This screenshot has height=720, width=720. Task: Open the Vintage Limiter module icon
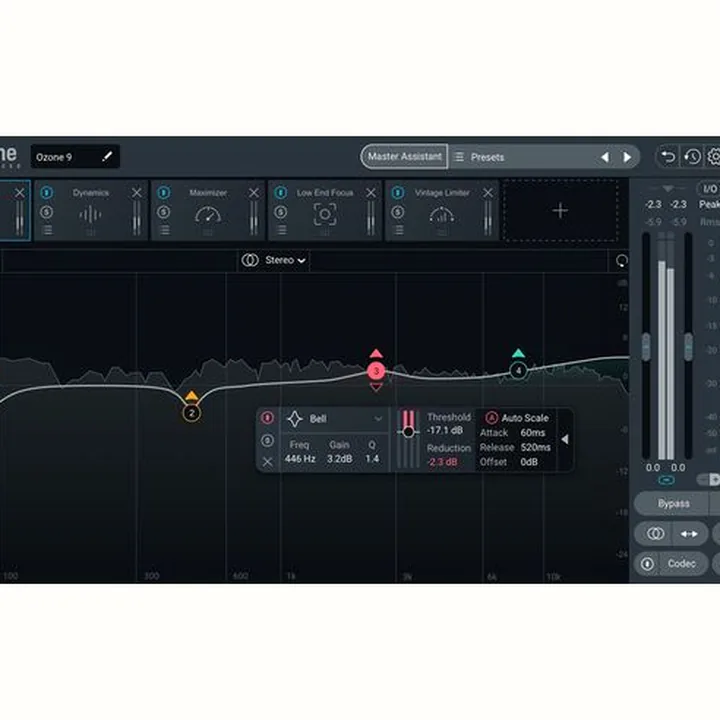(442, 214)
